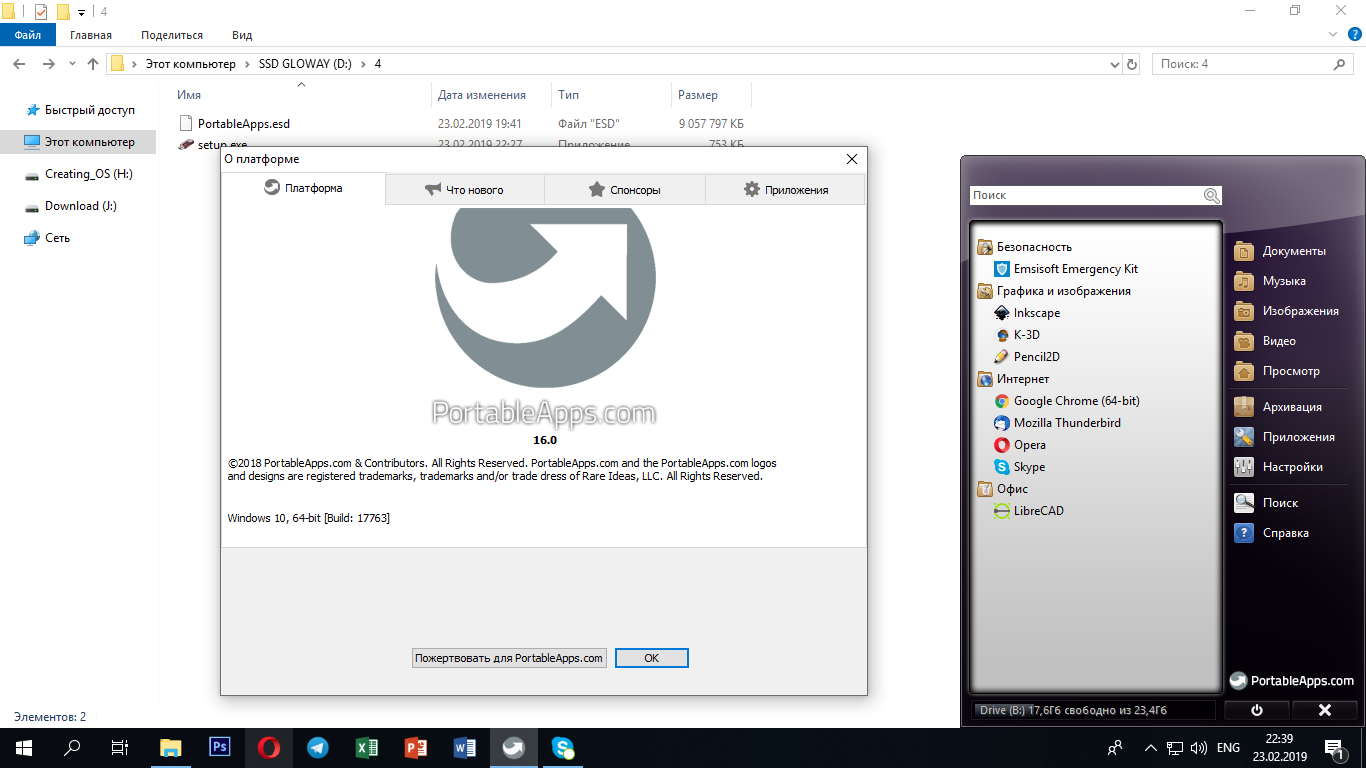The width and height of the screenshot is (1366, 768).
Task: Start Skype from the PortableApps menu
Action: (x=1019, y=467)
